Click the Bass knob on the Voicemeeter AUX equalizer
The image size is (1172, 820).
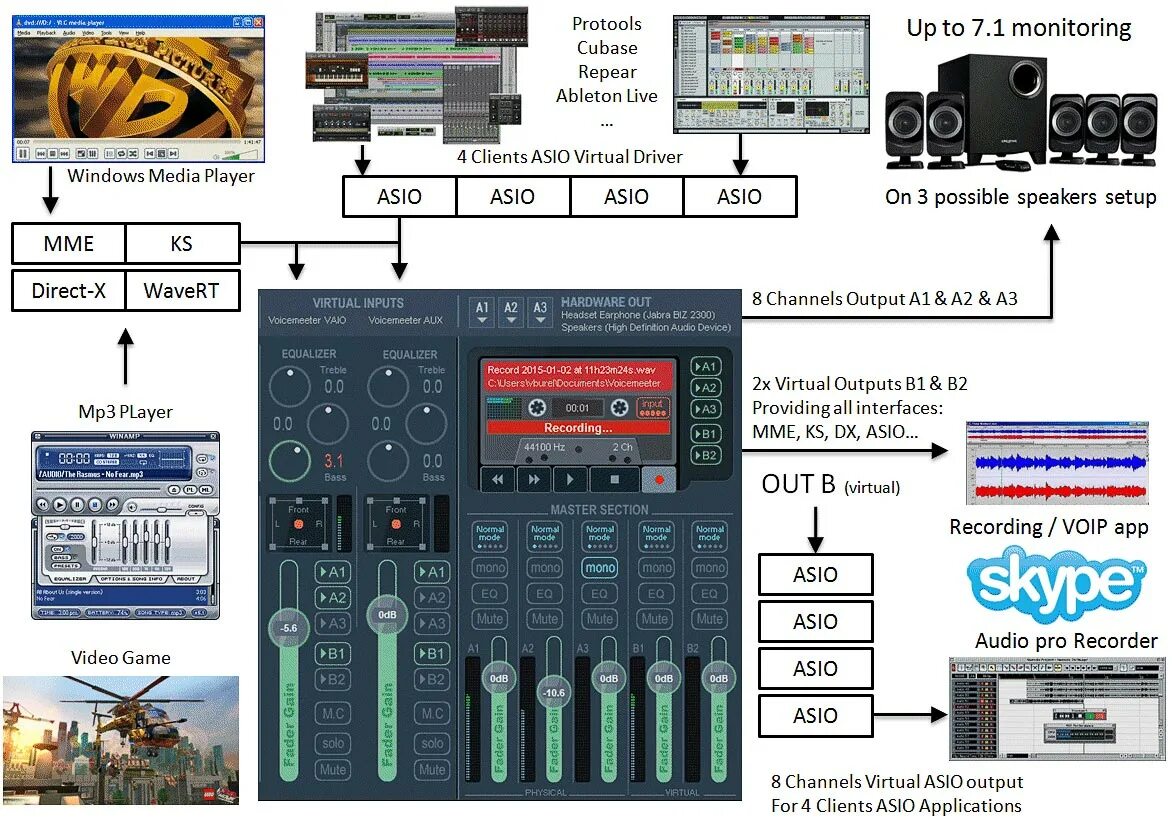(x=387, y=461)
